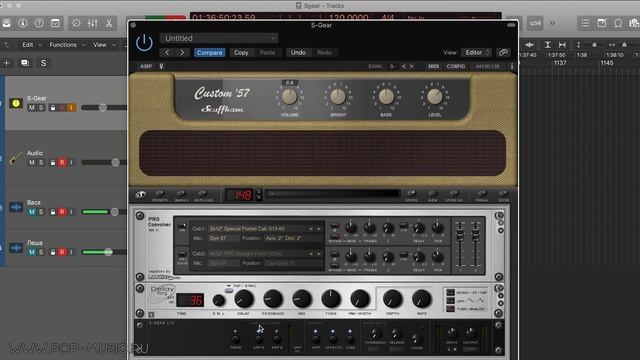
Task: Click the Delay DEPTH knob
Action: click(392, 299)
